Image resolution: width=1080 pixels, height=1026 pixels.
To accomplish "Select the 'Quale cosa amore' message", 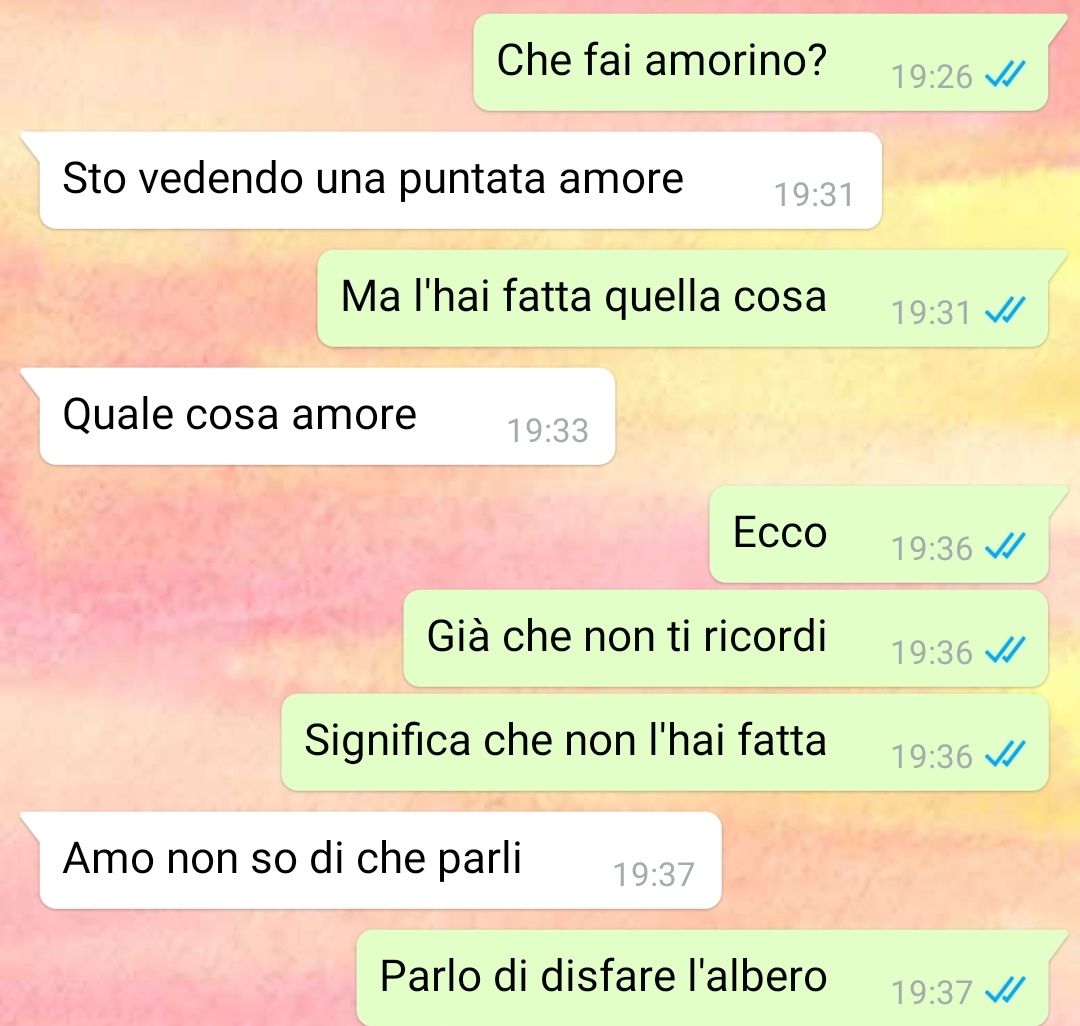I will click(x=326, y=417).
